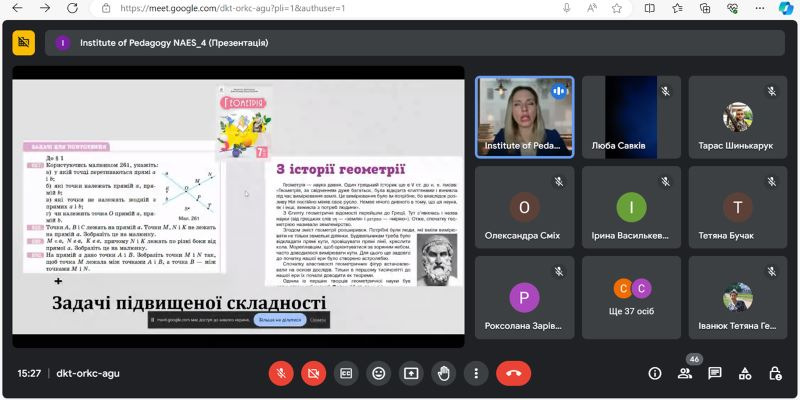Open Read aloud icon in address bar
The width and height of the screenshot is (800, 400).
(592, 8)
